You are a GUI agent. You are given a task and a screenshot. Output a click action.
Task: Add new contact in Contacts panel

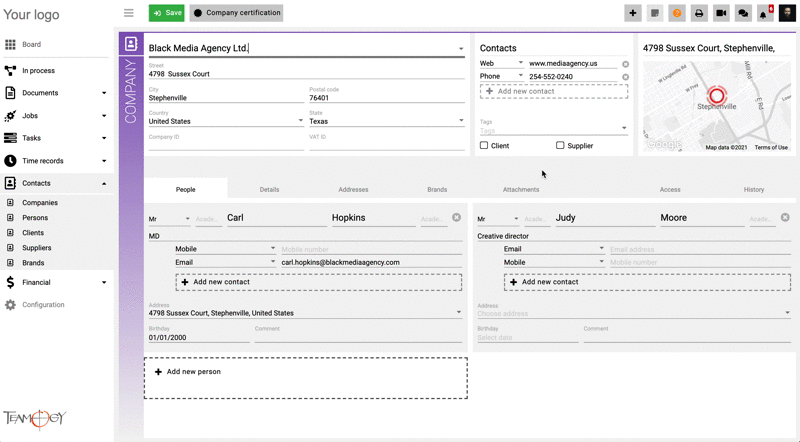pos(554,91)
